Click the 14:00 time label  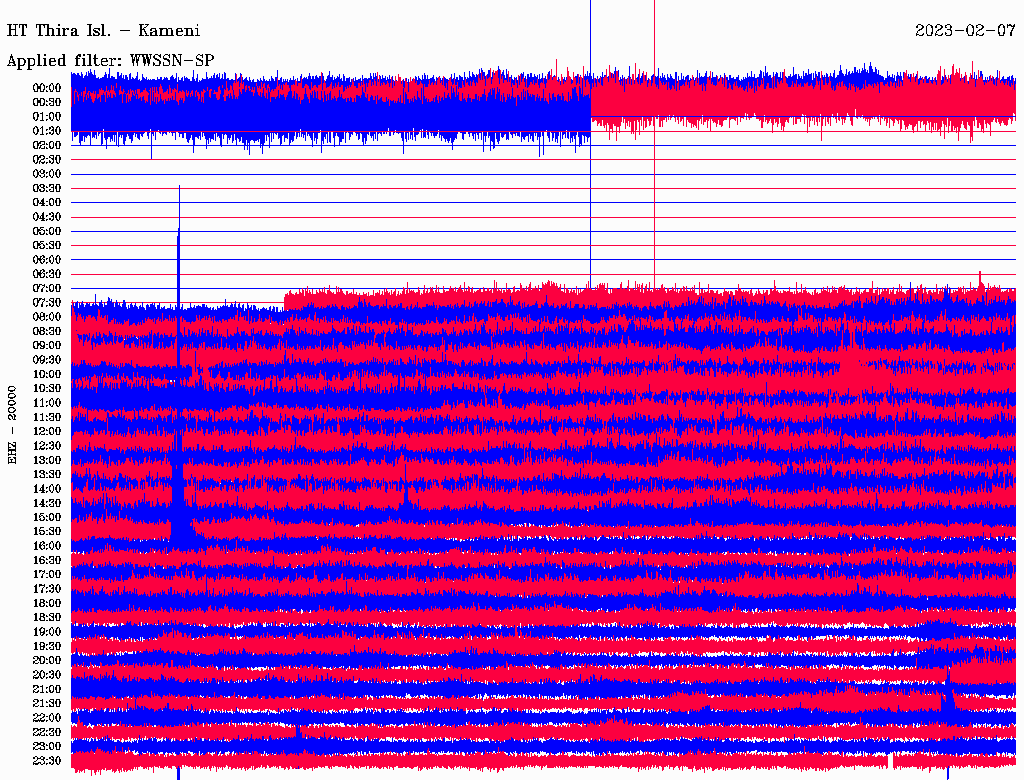click(x=48, y=489)
